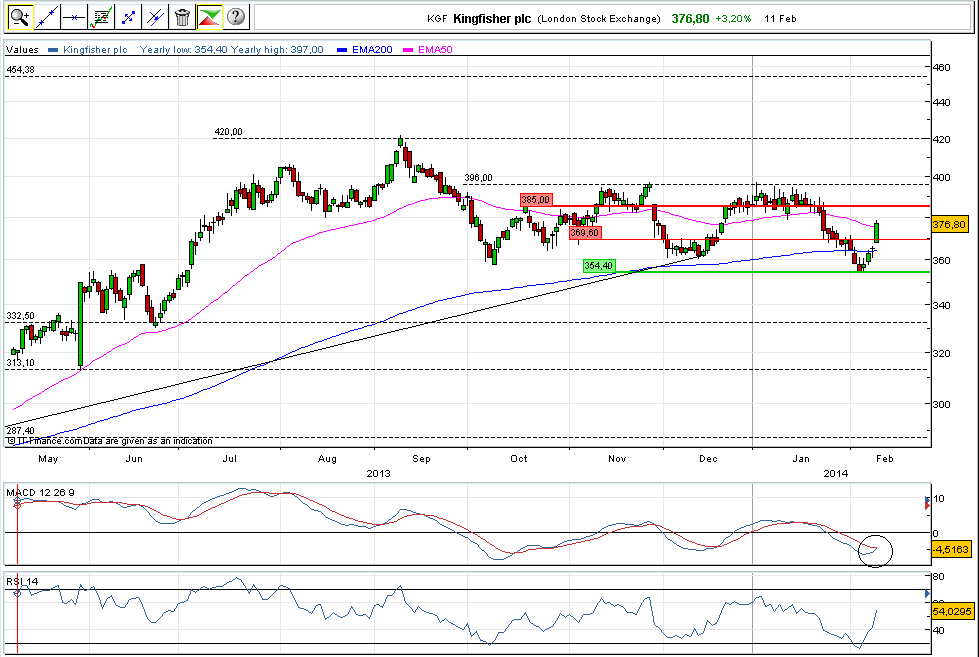
Task: Click the '54,0295' RSI value tag
Action: [x=952, y=611]
